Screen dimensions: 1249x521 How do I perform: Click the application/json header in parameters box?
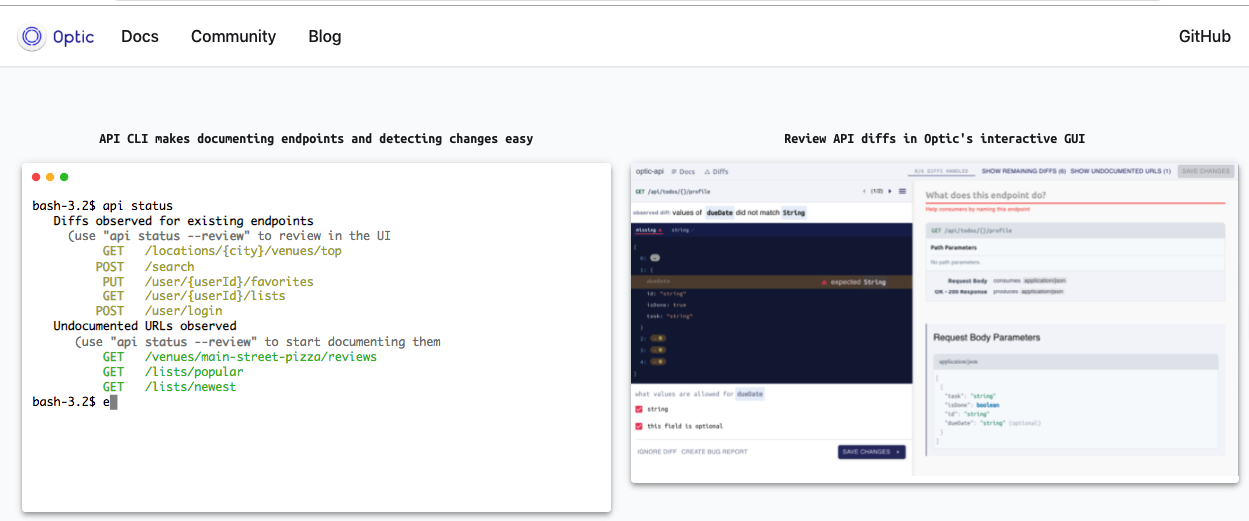[1075, 362]
